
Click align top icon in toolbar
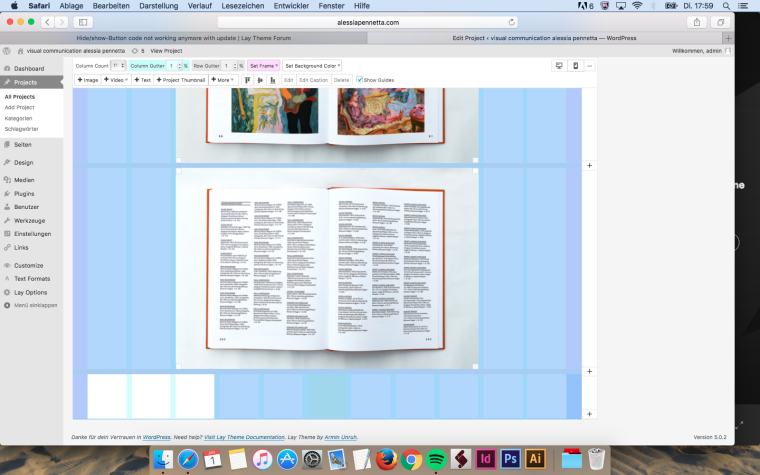pyautogui.click(x=247, y=79)
